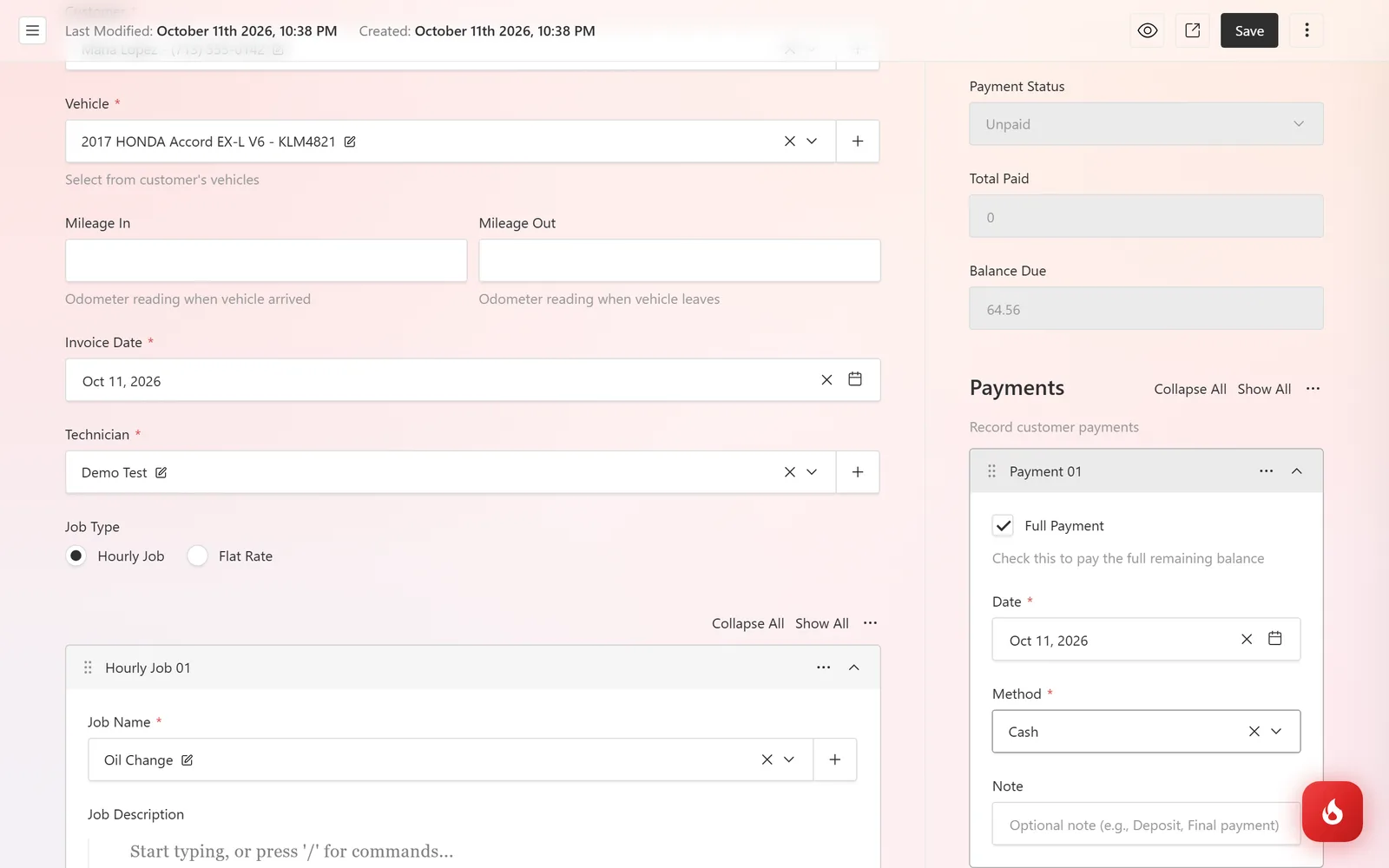Open the top-right three-dot options menu
The height and width of the screenshot is (868, 1389).
[1307, 30]
